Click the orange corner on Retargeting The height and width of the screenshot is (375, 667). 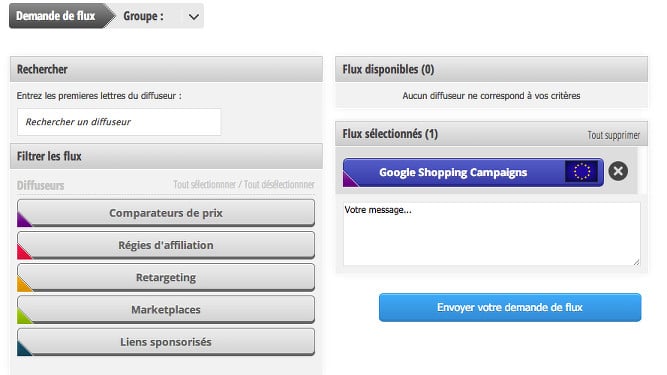23,284
